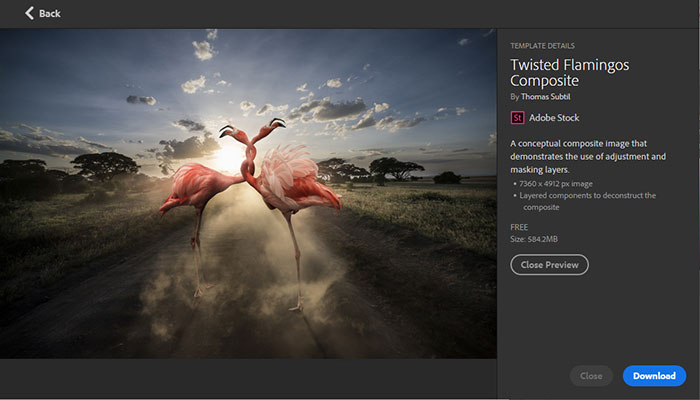Click the Twisted Flamingos Composite title

[x=569, y=72]
